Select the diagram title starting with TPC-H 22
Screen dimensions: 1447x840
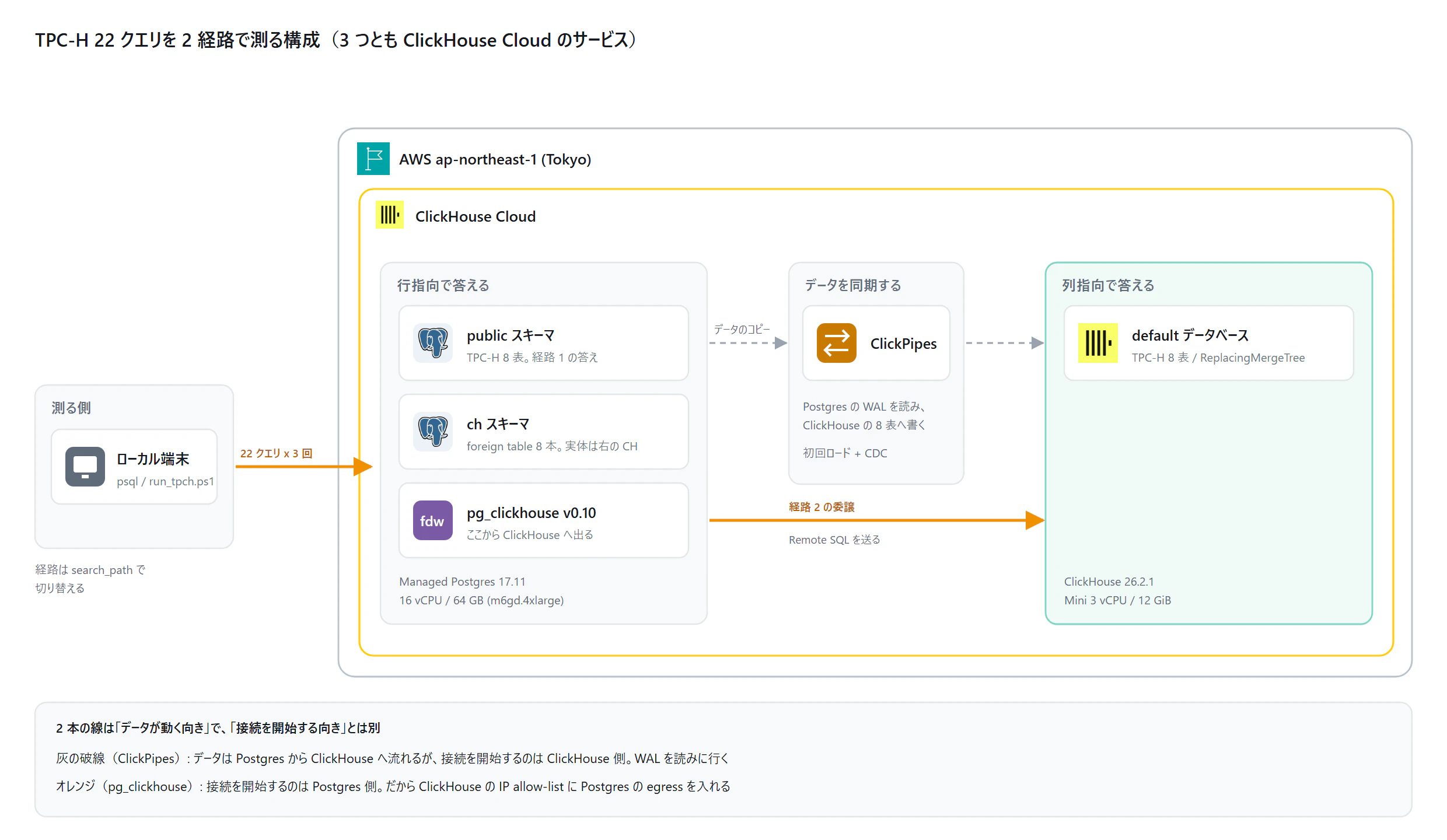pos(336,40)
